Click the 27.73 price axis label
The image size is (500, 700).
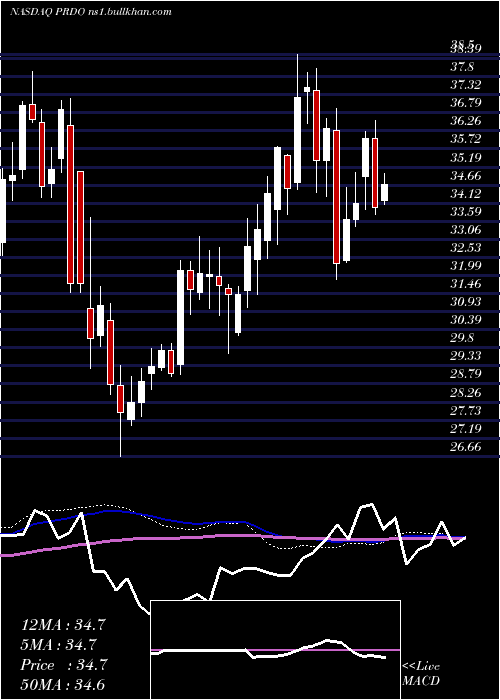click(x=466, y=410)
